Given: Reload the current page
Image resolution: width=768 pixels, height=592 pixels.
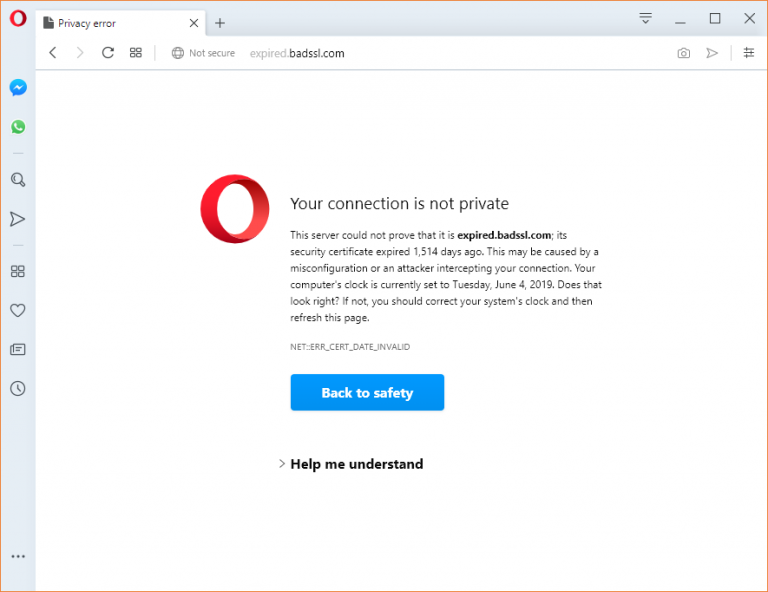Looking at the screenshot, I should click(x=108, y=53).
